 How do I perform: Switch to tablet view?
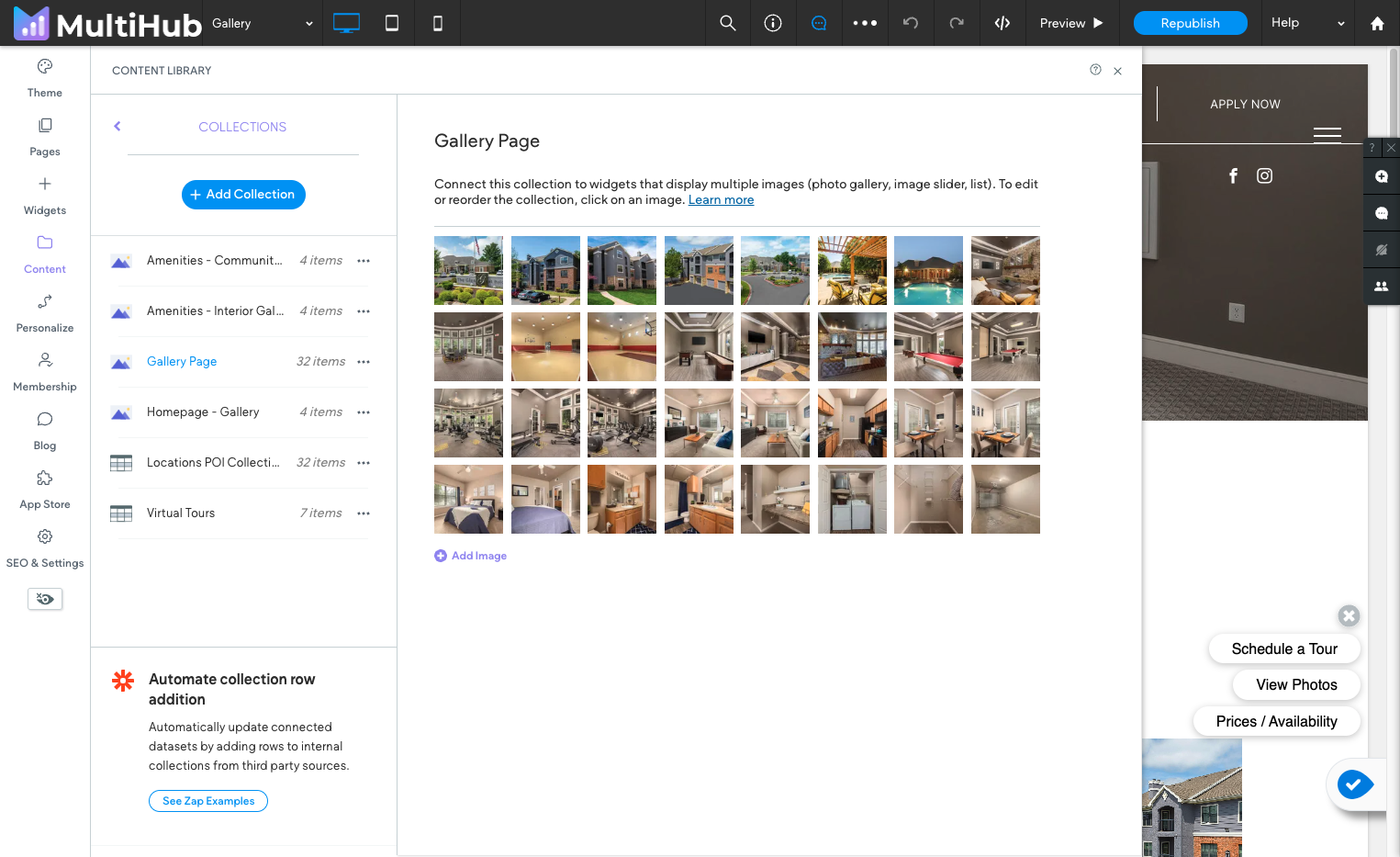tap(392, 23)
